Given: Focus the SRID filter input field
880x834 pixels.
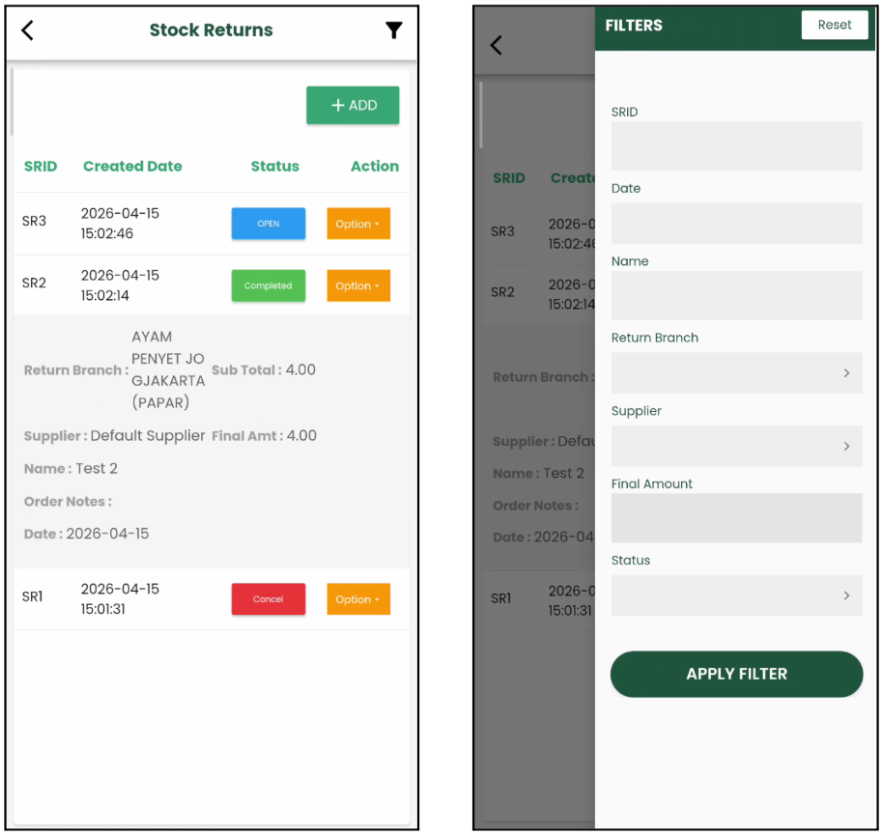Looking at the screenshot, I should click(736, 146).
